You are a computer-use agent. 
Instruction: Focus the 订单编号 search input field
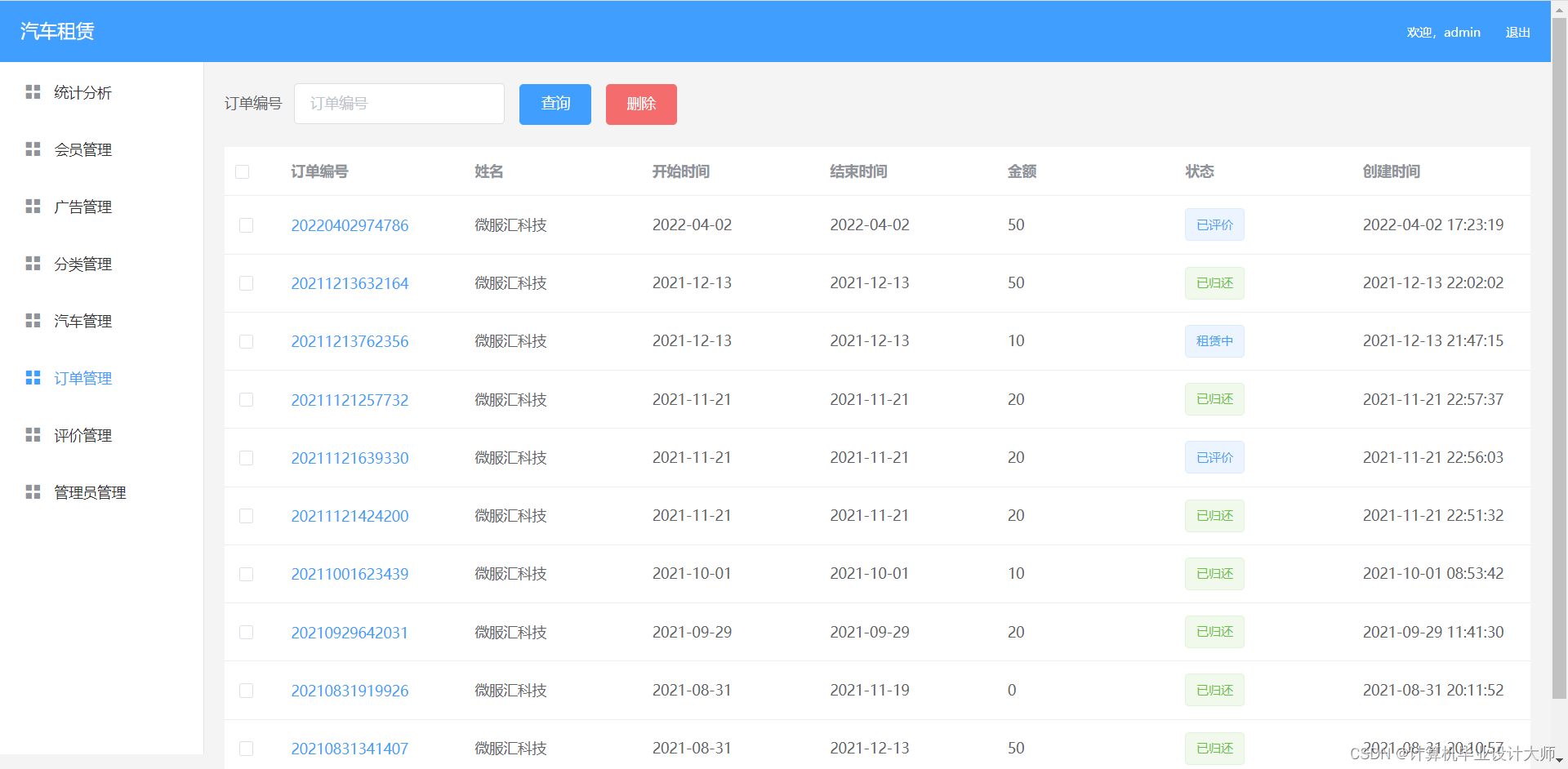pos(399,104)
